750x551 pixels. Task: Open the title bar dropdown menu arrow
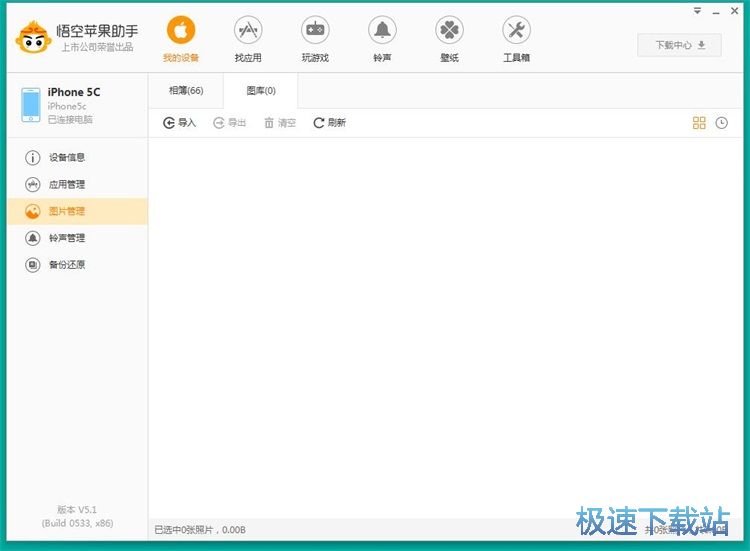point(697,11)
